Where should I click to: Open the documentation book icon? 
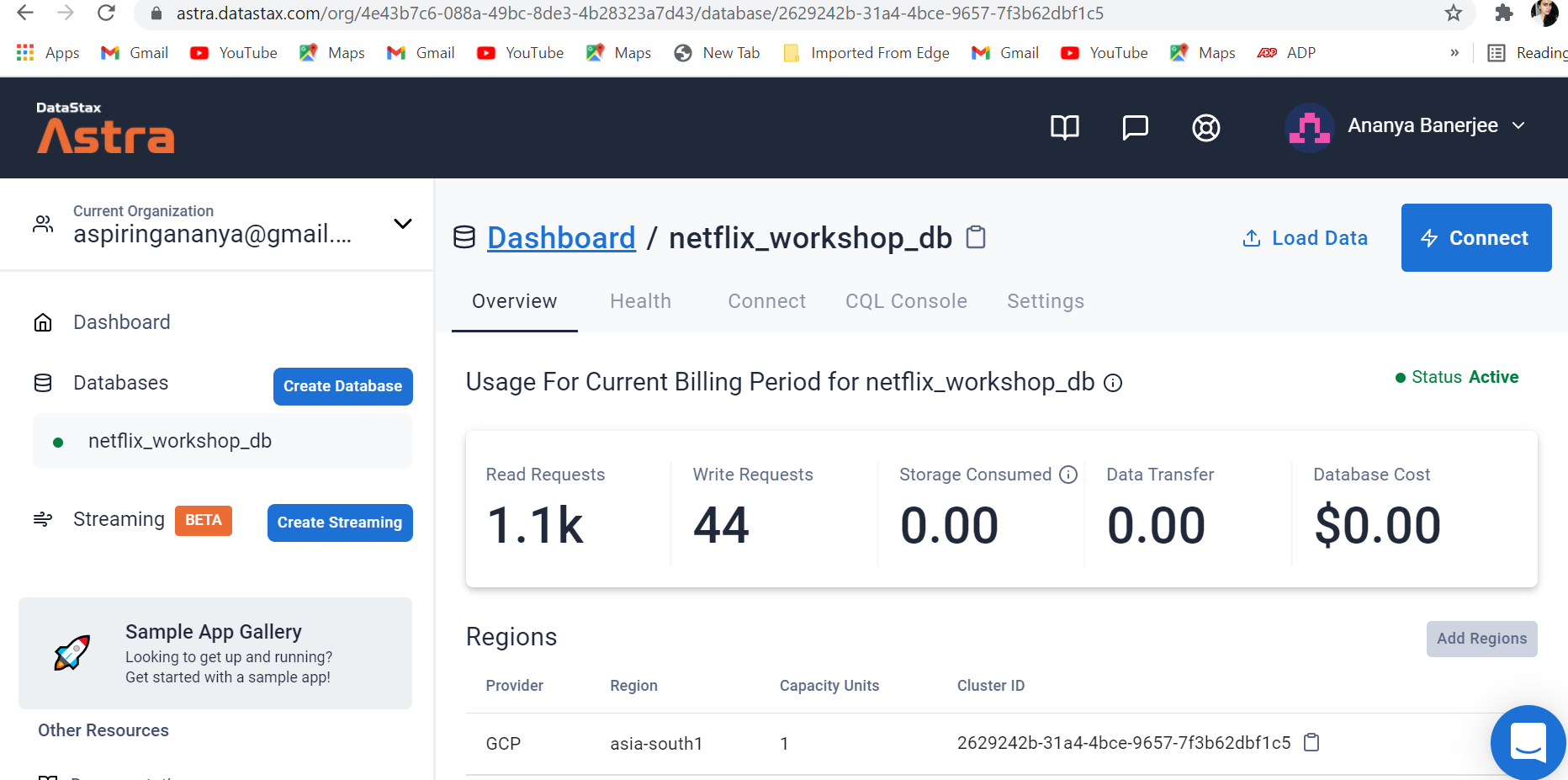point(1064,128)
